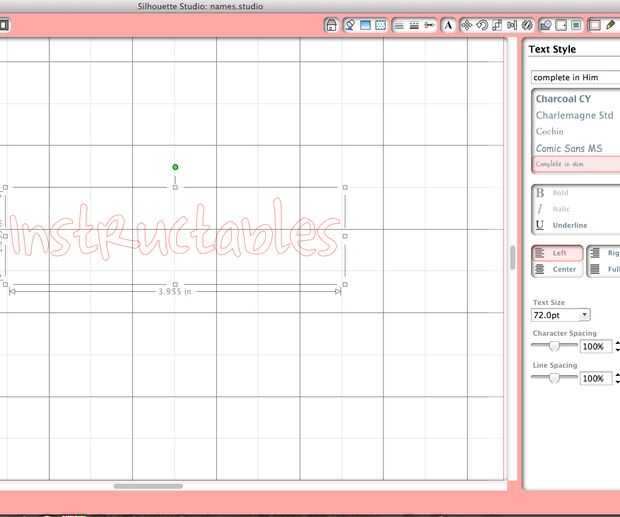The height and width of the screenshot is (517, 620).
Task: Click the bottom-center selection handle
Action: pos(175,284)
